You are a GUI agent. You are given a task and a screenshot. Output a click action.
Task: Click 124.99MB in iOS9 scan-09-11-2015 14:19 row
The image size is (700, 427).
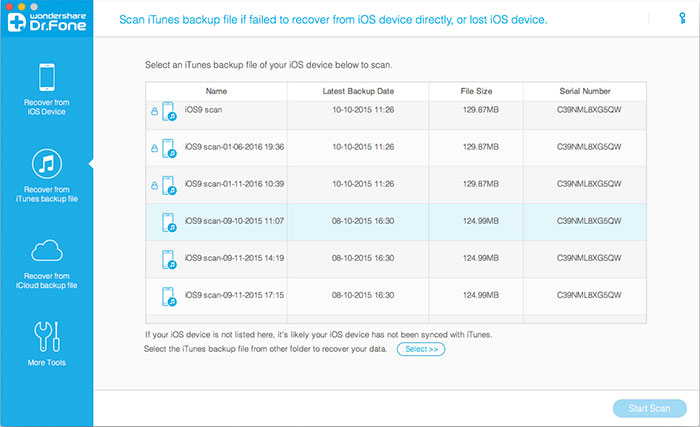(x=481, y=258)
